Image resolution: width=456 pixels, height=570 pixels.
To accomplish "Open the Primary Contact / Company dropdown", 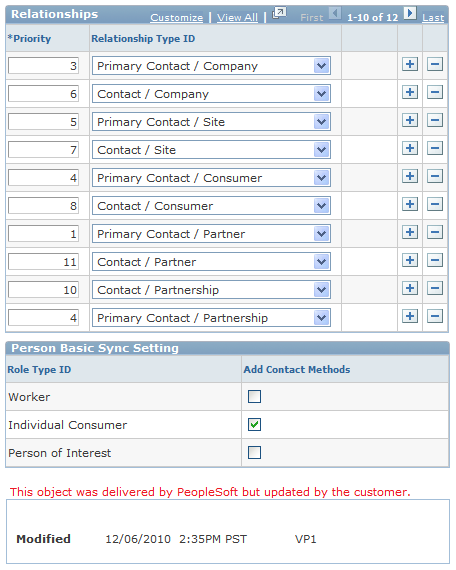I will 211,66.
